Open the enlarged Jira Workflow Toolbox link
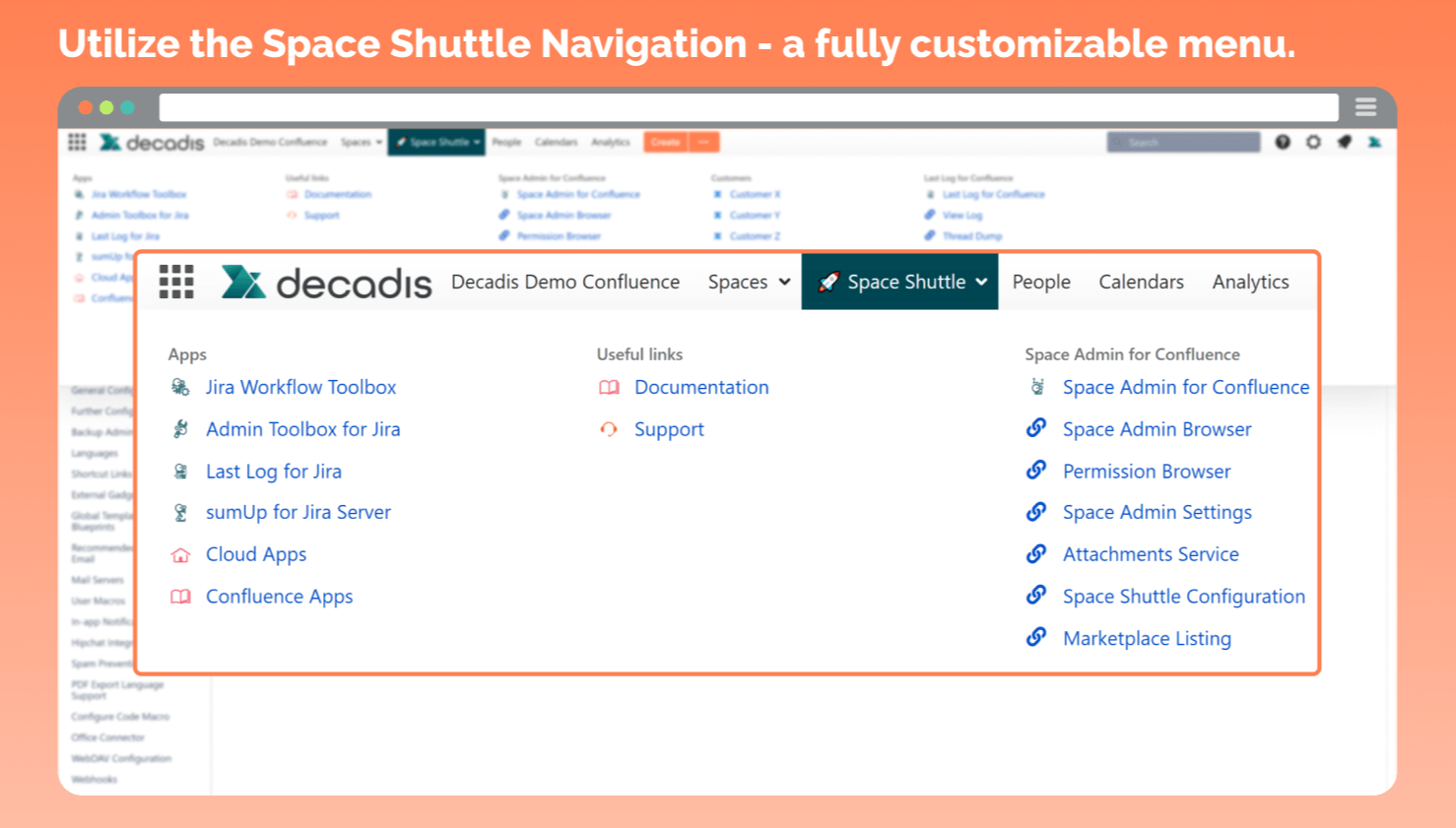 point(301,388)
